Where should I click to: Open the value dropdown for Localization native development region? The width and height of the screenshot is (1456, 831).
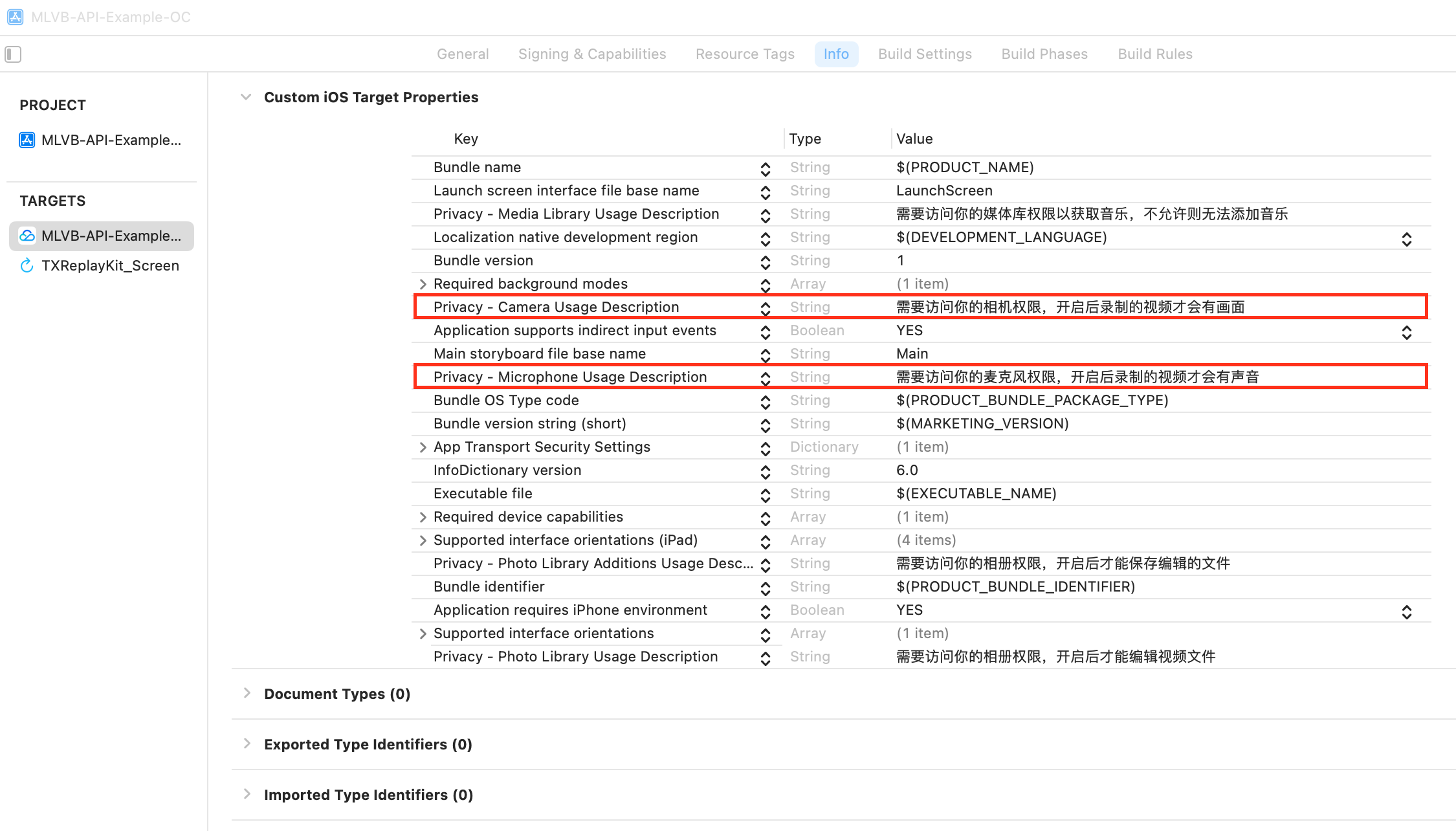pos(1406,239)
